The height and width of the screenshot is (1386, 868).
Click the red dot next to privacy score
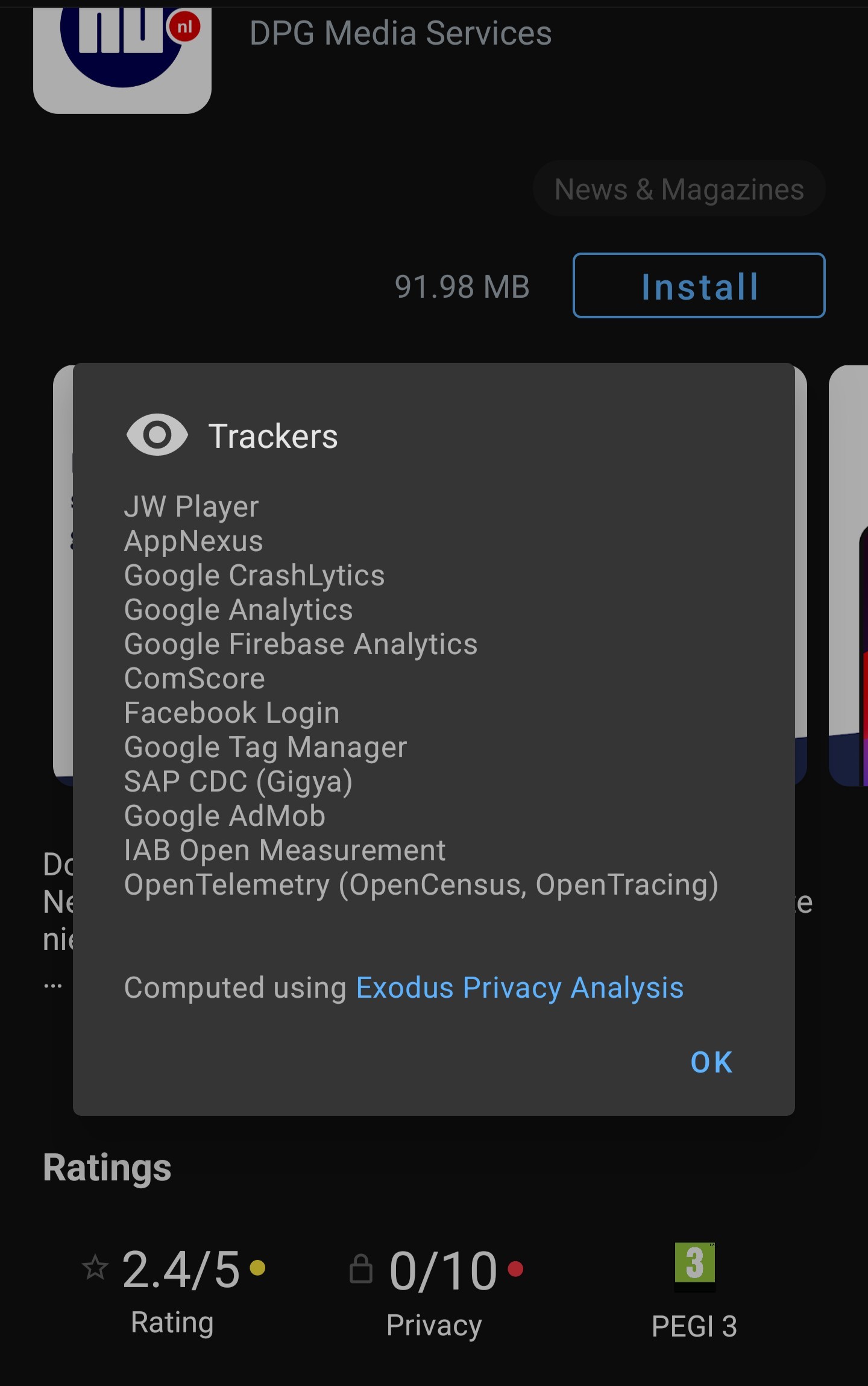[x=515, y=1269]
